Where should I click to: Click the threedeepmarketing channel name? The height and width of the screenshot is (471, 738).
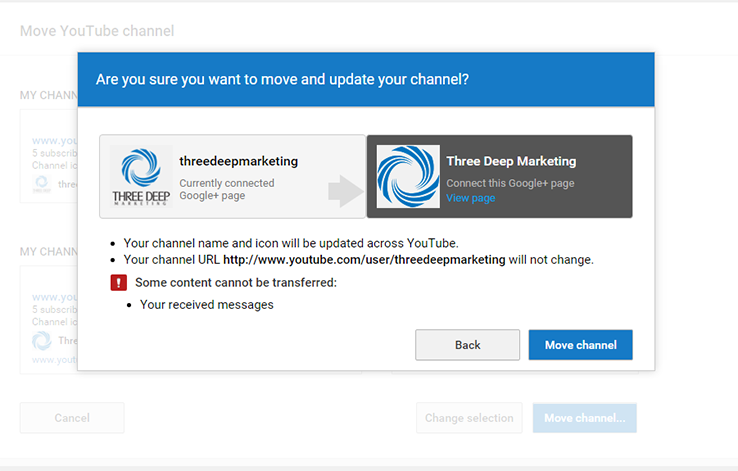point(239,161)
